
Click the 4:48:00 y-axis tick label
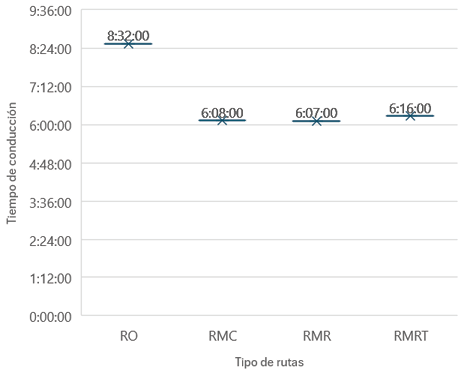point(50,164)
